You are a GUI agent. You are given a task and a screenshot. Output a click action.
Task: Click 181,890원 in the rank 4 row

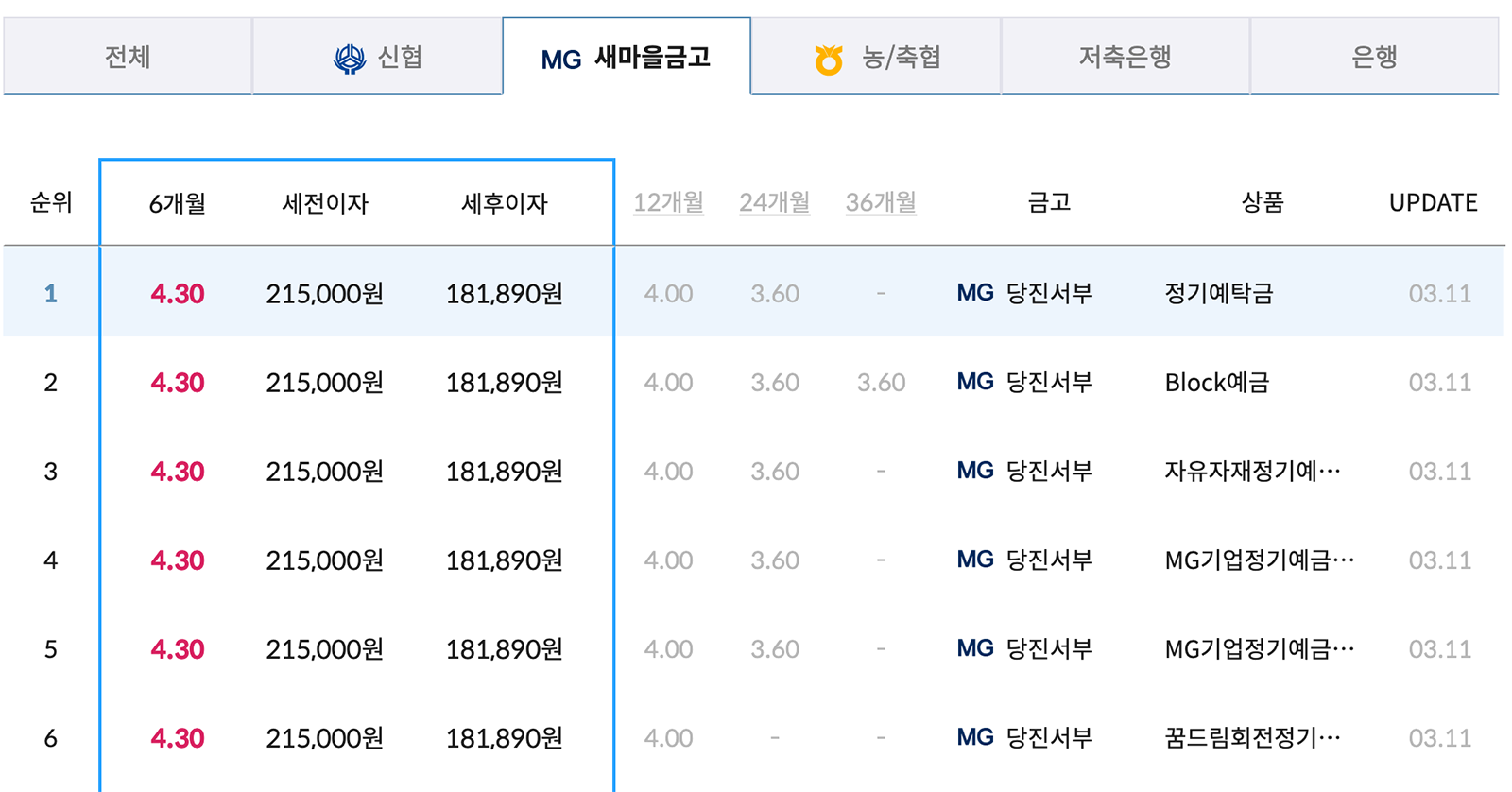[x=505, y=560]
